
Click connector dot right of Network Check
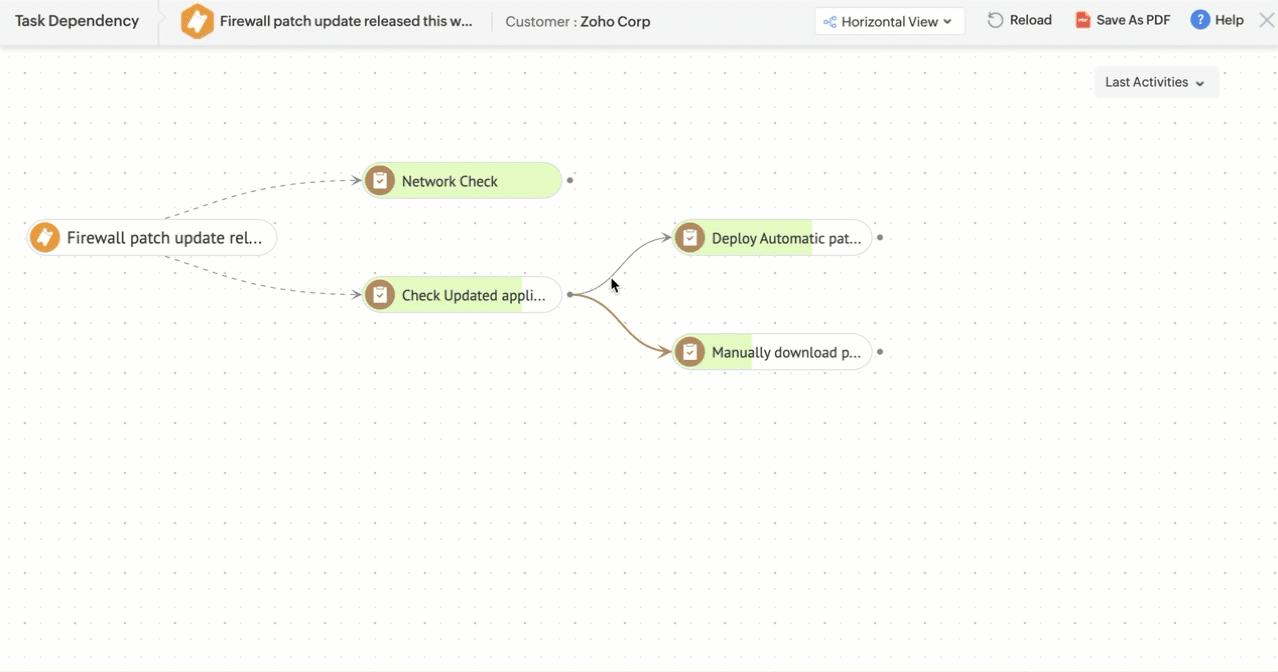(570, 181)
